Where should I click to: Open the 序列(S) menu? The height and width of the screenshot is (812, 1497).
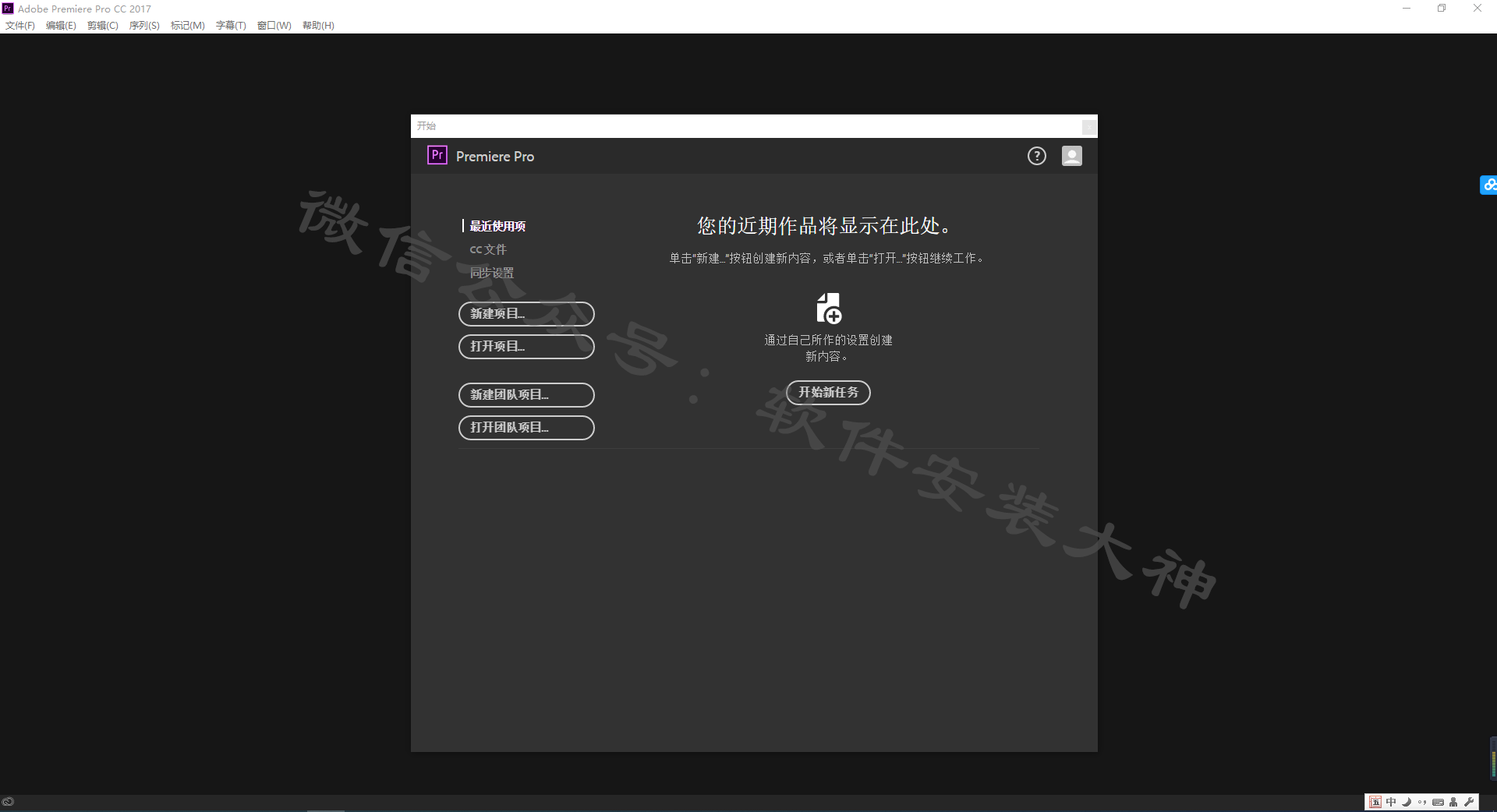[144, 26]
